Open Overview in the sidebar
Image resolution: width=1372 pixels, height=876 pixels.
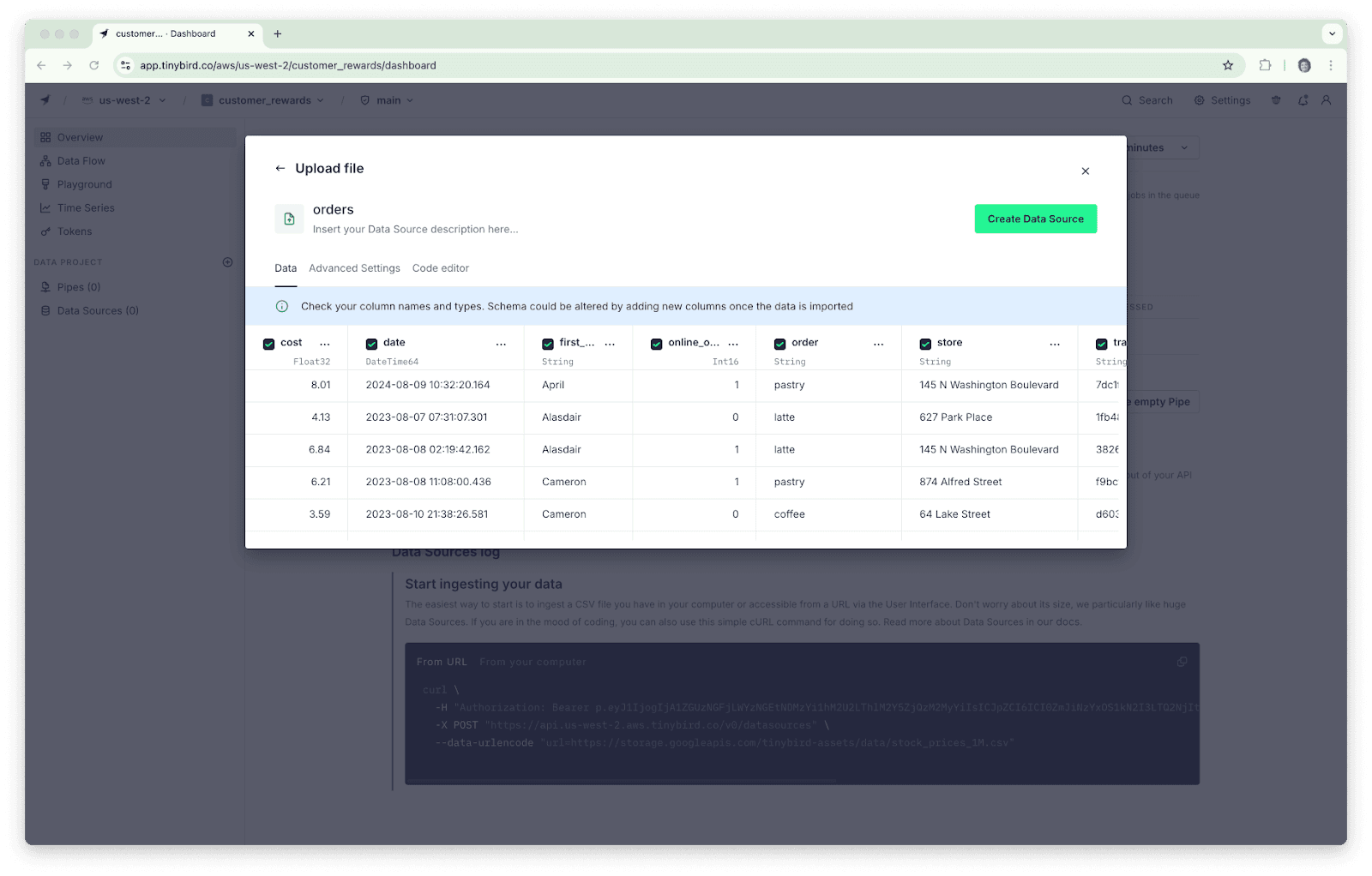point(135,137)
